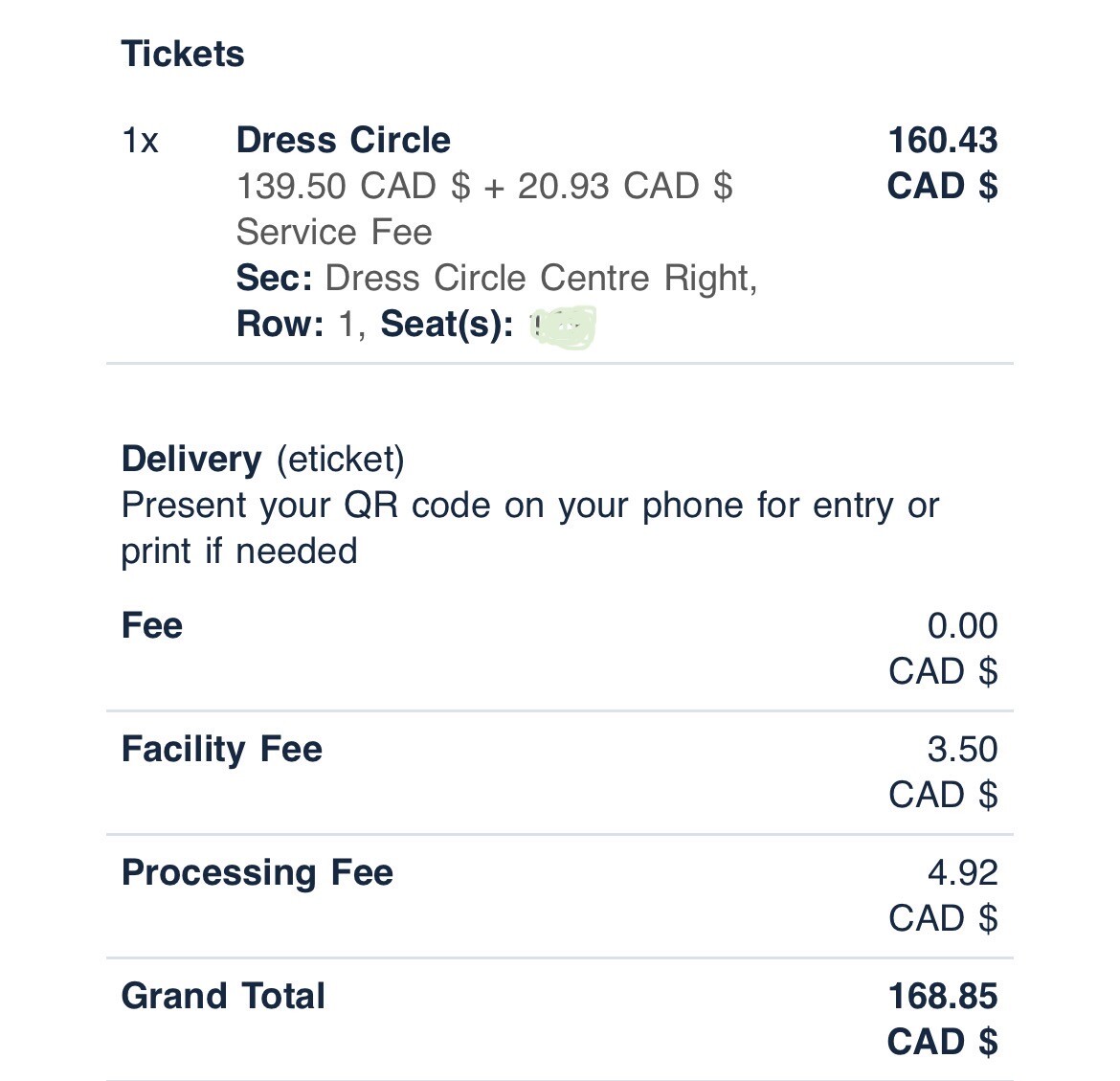1120x1081 pixels.
Task: Click the 160.43 CAD $ ticket price
Action: (x=942, y=163)
